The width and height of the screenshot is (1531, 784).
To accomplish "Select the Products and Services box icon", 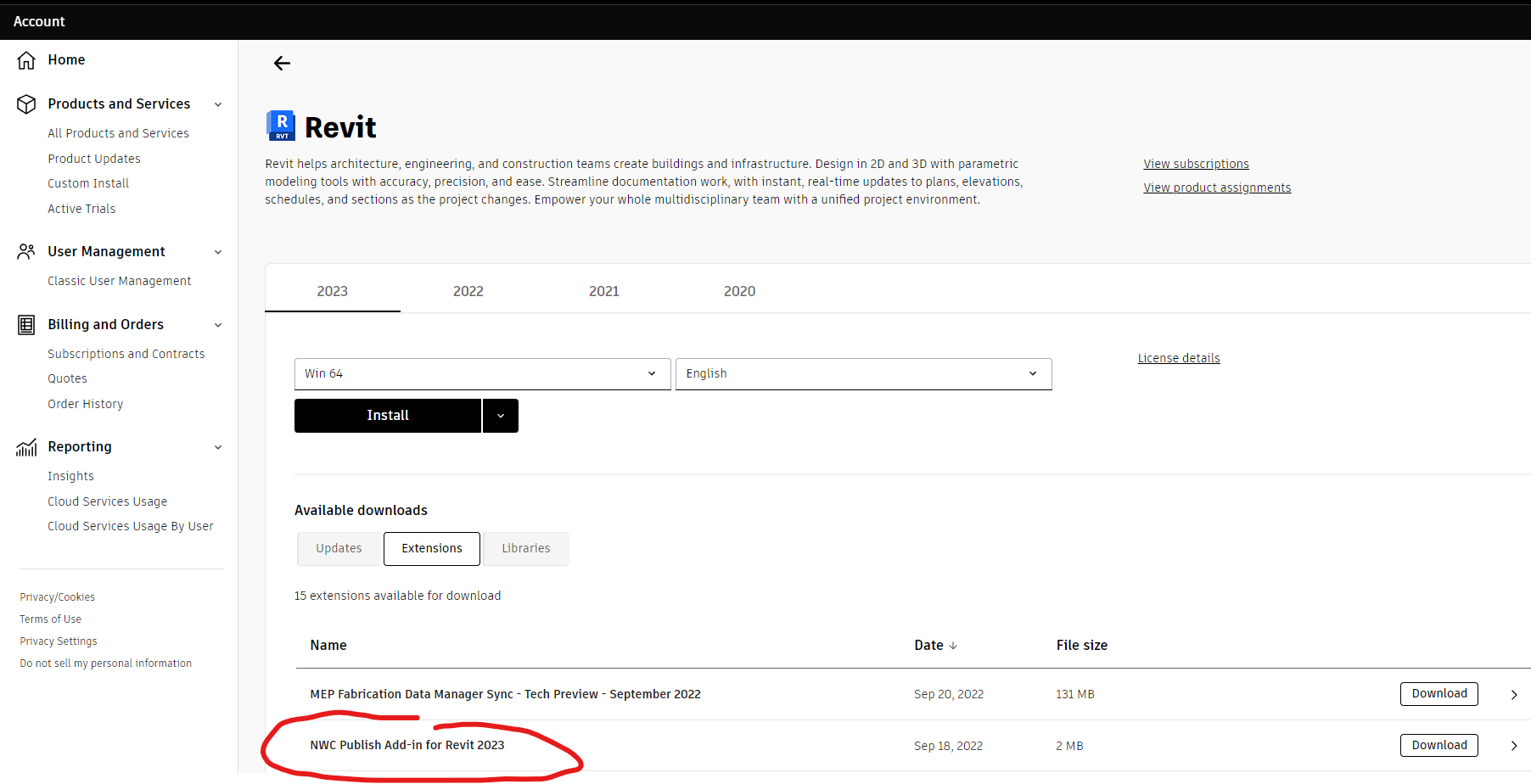I will 25,104.
